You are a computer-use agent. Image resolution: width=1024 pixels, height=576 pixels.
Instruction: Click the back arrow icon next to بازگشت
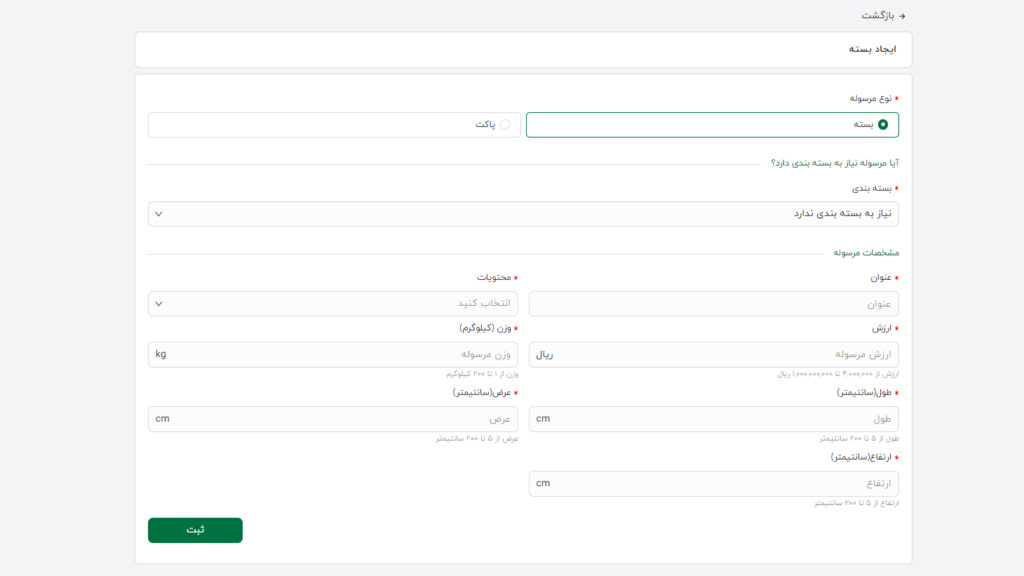coord(902,16)
